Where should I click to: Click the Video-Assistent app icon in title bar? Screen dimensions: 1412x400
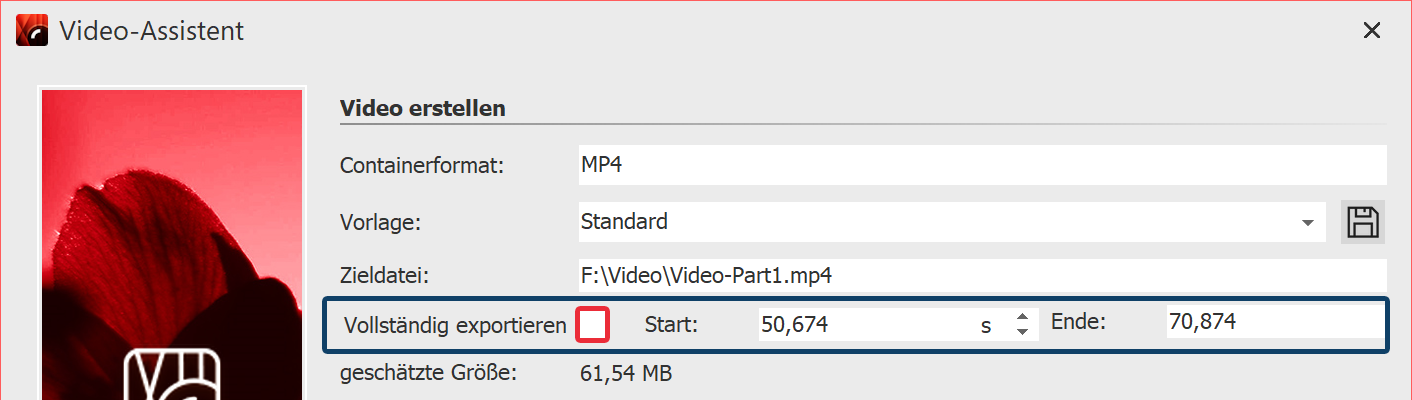[x=33, y=31]
